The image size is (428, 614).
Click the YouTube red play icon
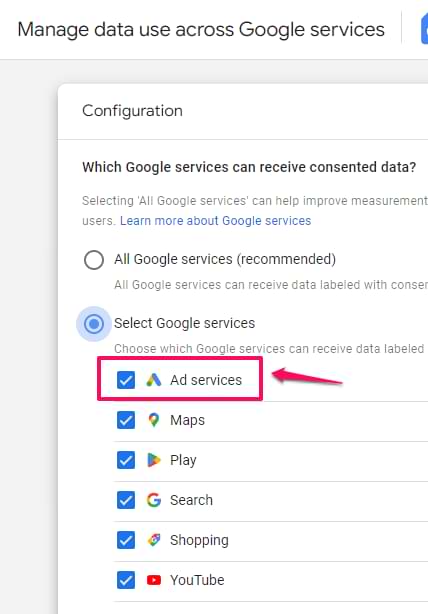pyautogui.click(x=154, y=580)
